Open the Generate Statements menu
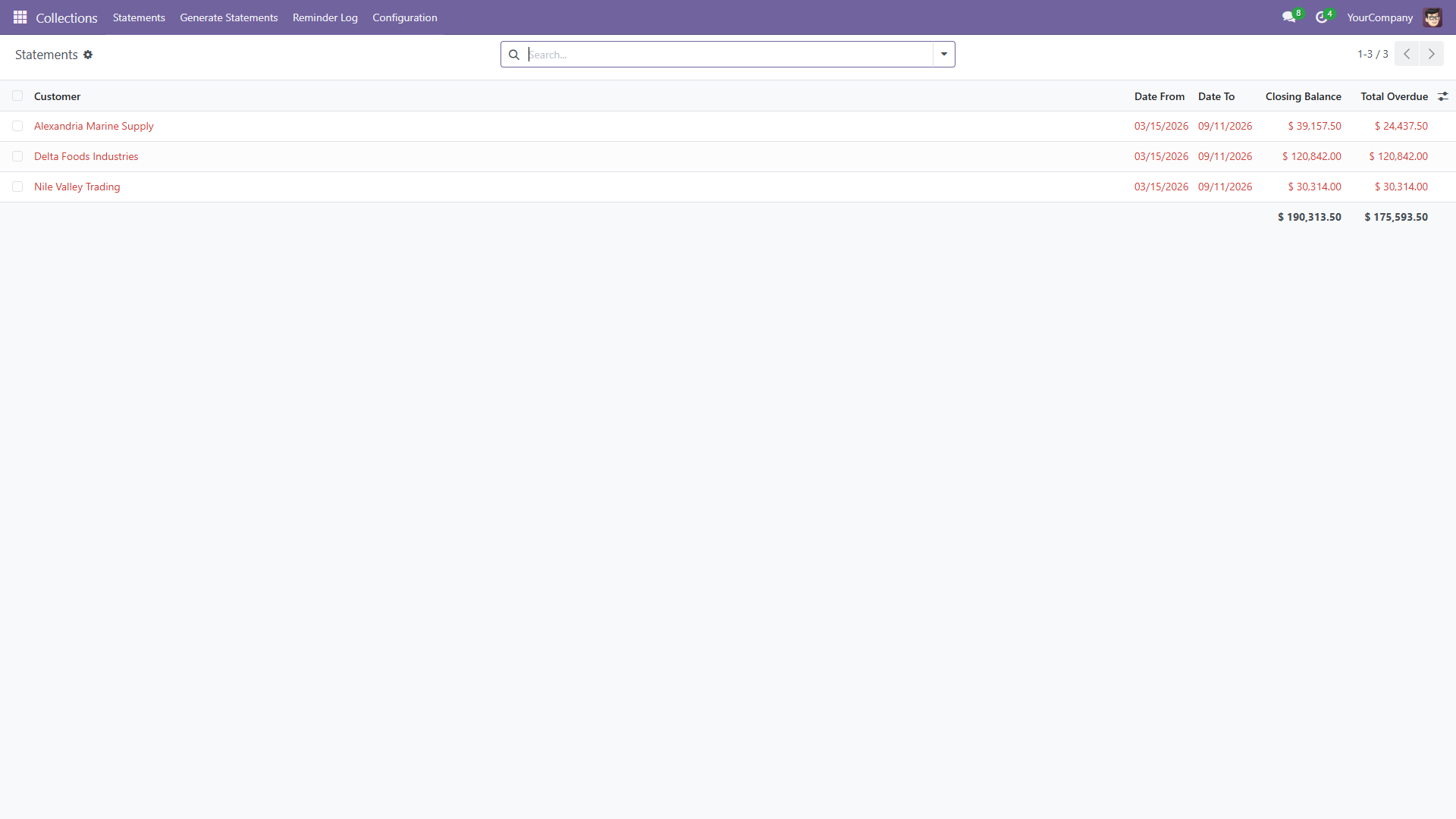The width and height of the screenshot is (1456, 819). [229, 17]
